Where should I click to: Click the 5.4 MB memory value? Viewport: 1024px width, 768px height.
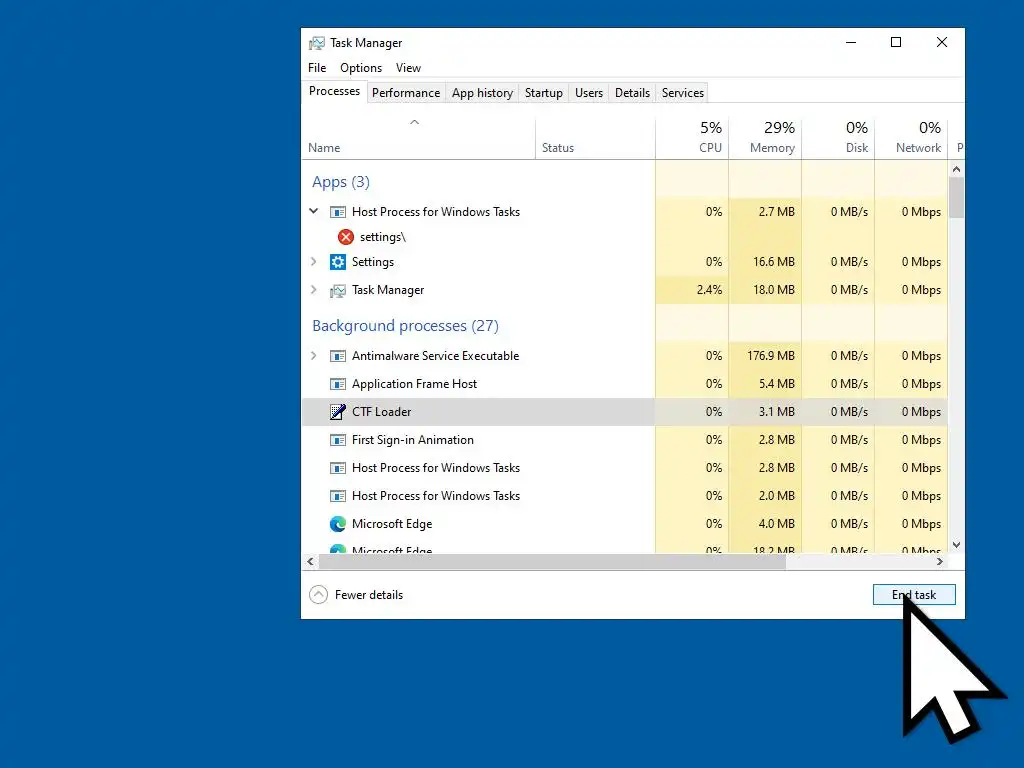pos(776,384)
